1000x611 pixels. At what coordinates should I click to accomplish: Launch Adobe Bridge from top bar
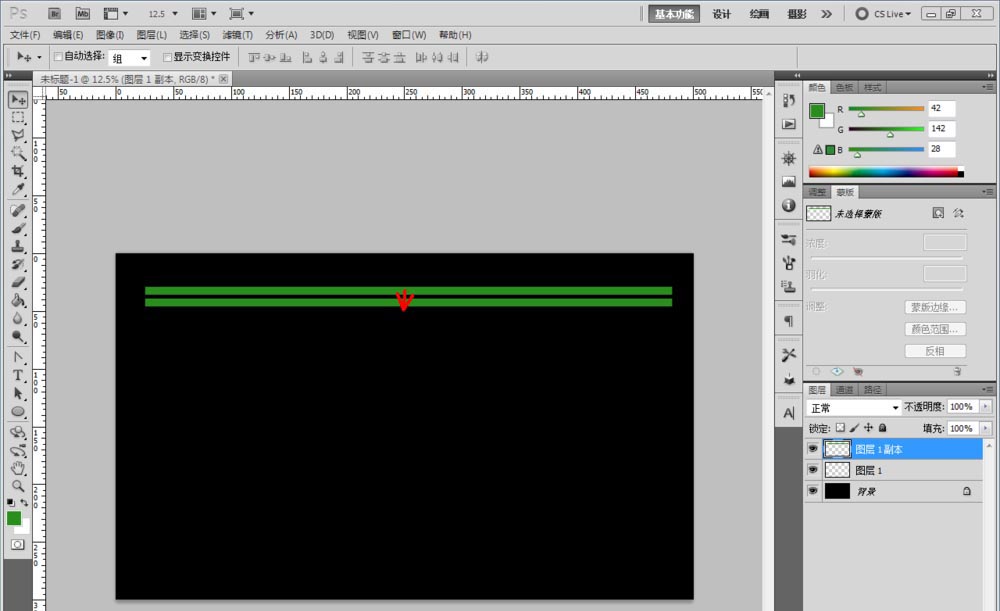pyautogui.click(x=55, y=13)
